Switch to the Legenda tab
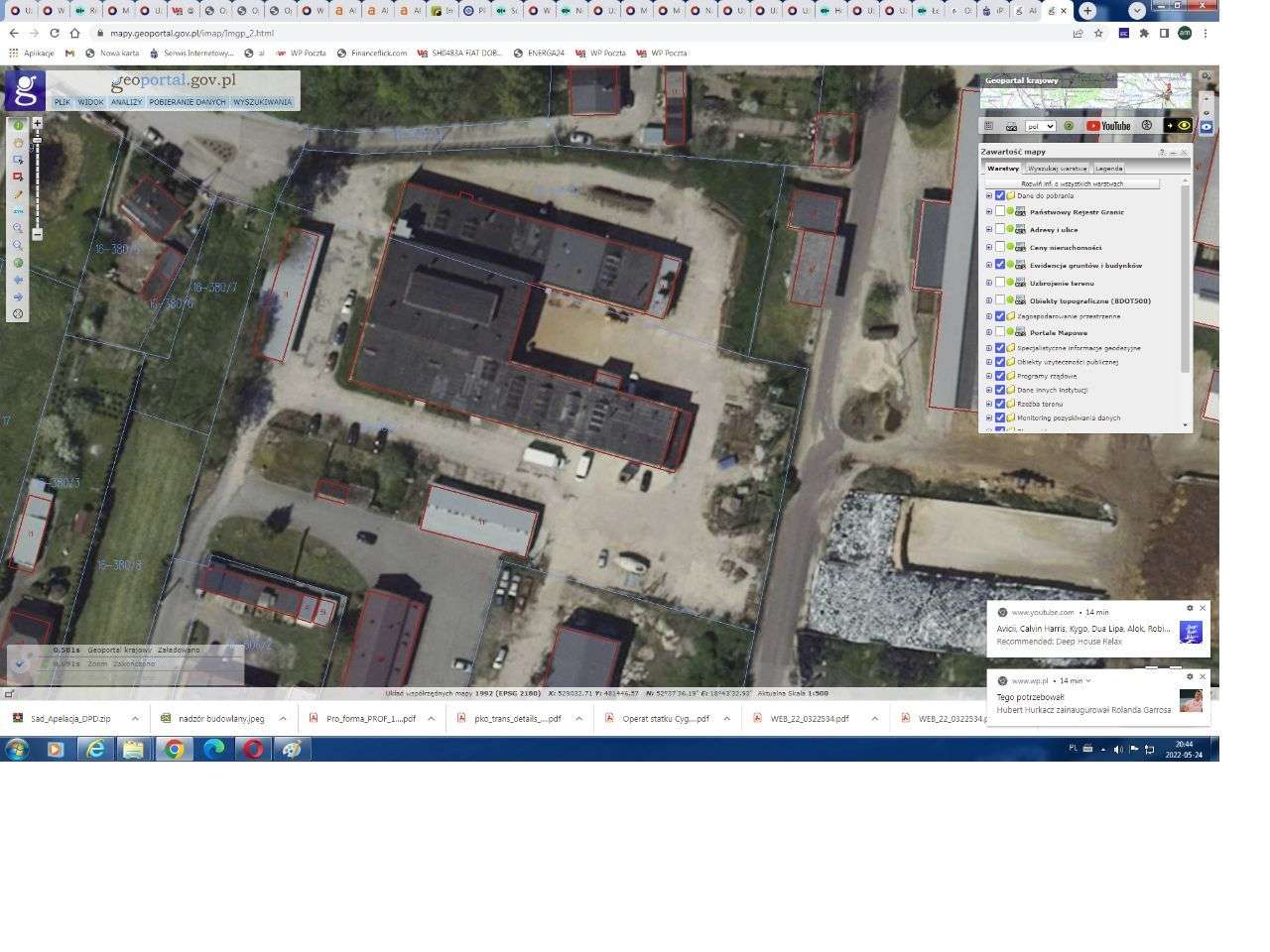The height and width of the screenshot is (952, 1270). pyautogui.click(x=1108, y=169)
